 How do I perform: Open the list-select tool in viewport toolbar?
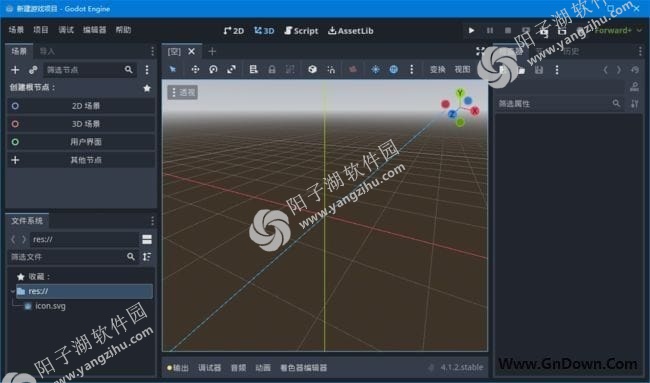tap(253, 69)
